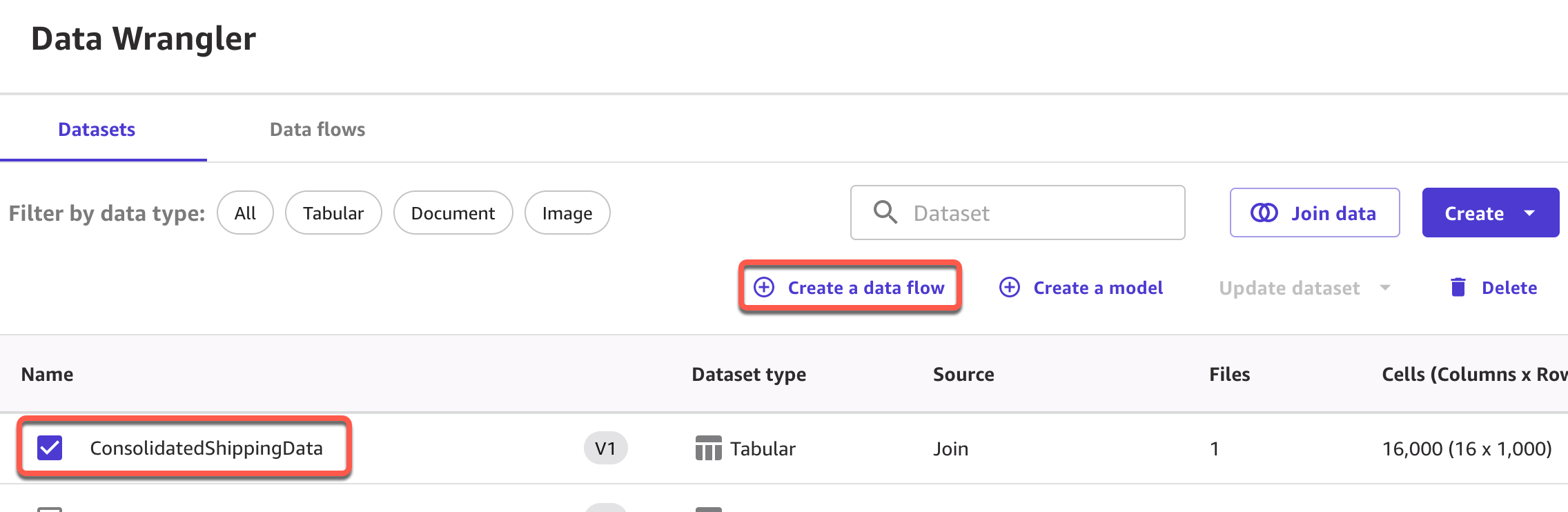Uncheck the ConsolidatedShippingData checkbox
Image resolution: width=1568 pixels, height=512 pixels.
[50, 448]
